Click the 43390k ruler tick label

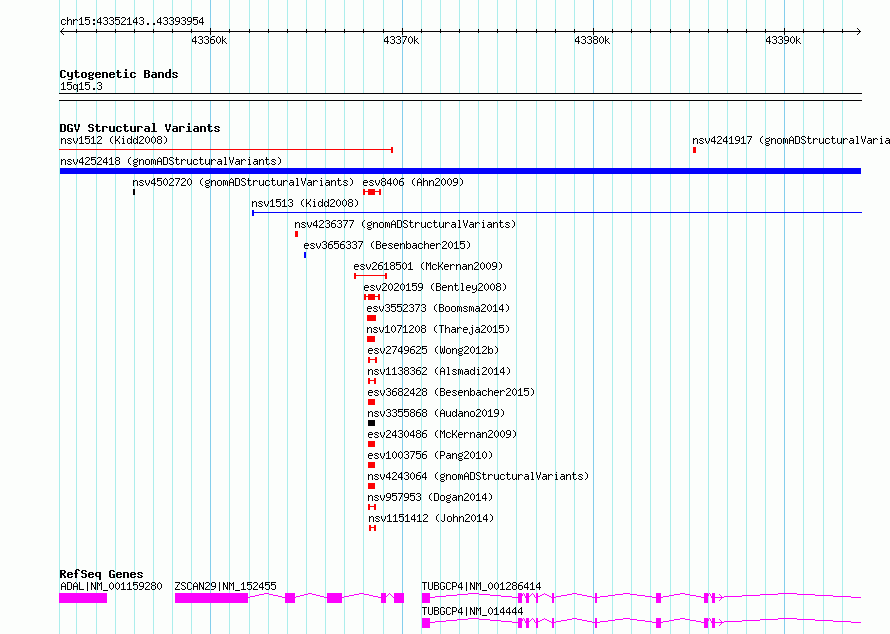[x=783, y=40]
